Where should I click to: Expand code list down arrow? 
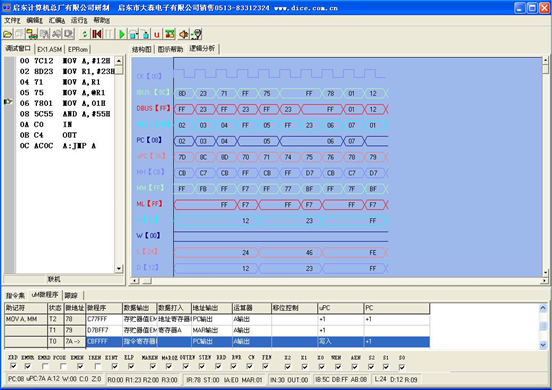tap(119, 269)
